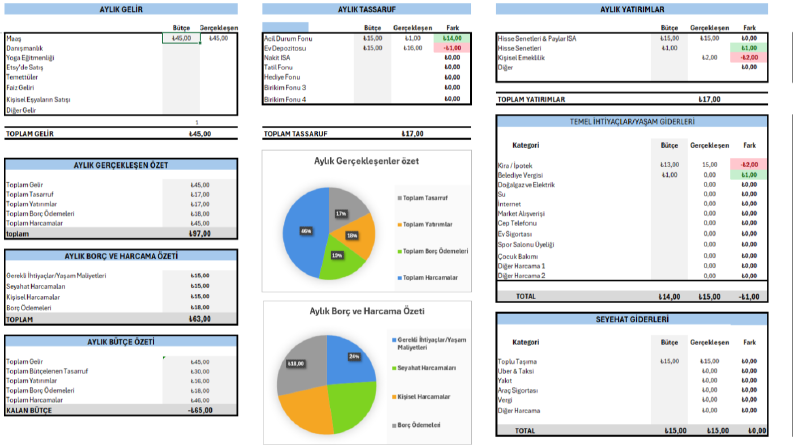
Task: Select the Diğer Gelir row label
Action: (x=21, y=110)
